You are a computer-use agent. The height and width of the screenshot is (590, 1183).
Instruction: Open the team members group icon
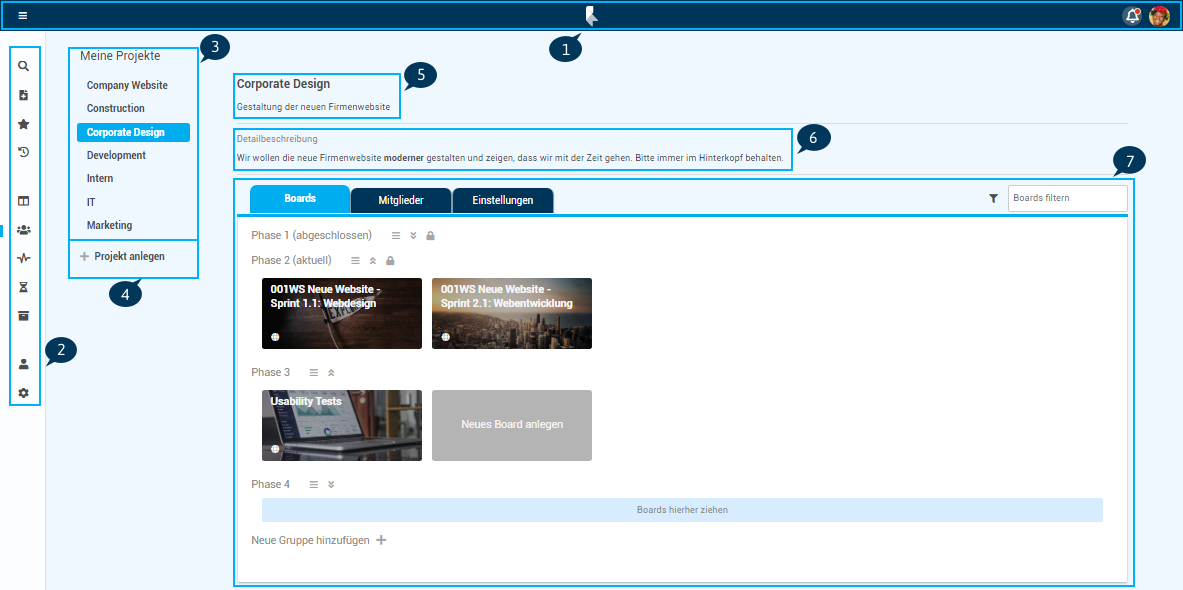(x=24, y=230)
